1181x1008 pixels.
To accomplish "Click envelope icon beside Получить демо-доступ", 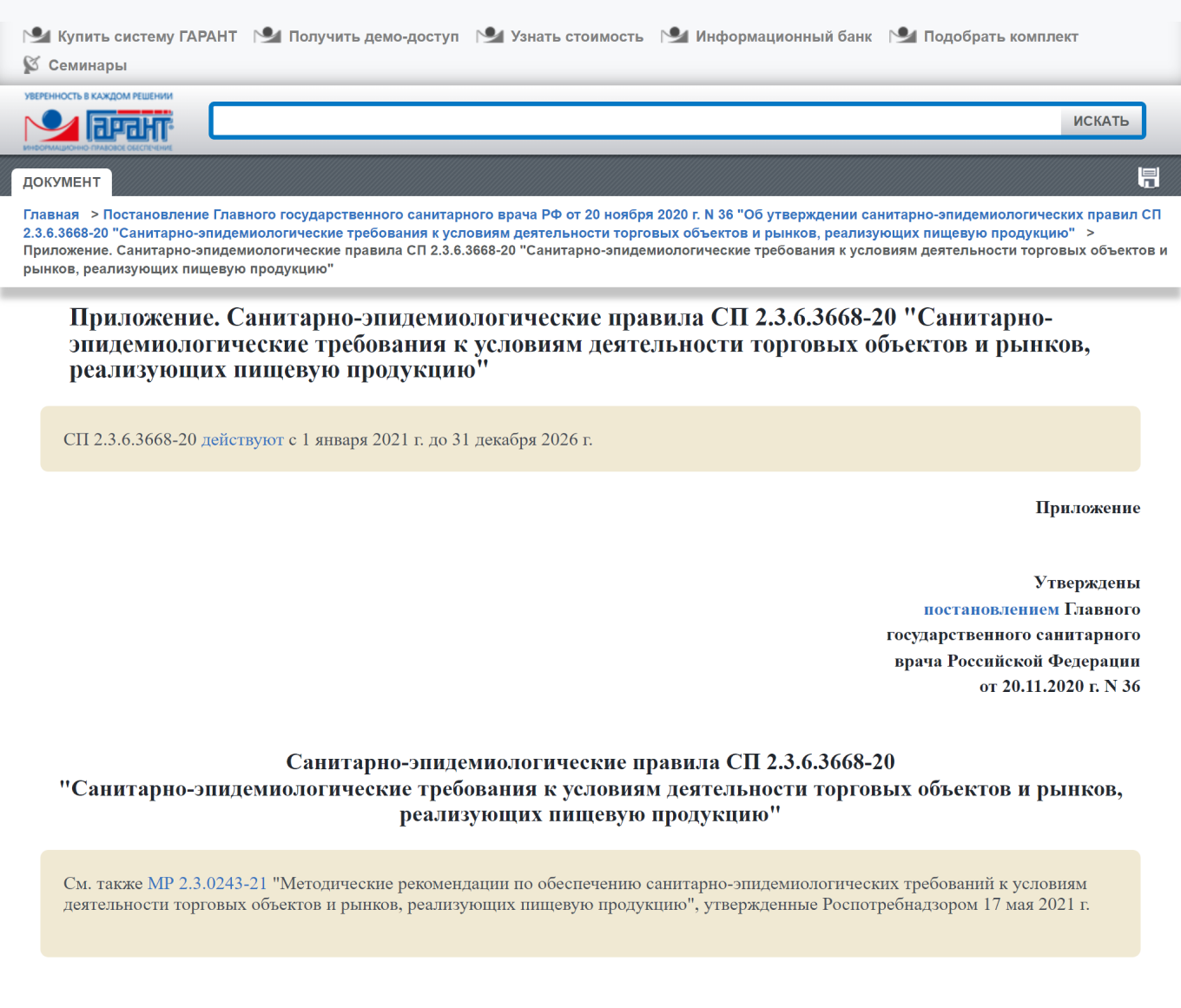I will [267, 36].
